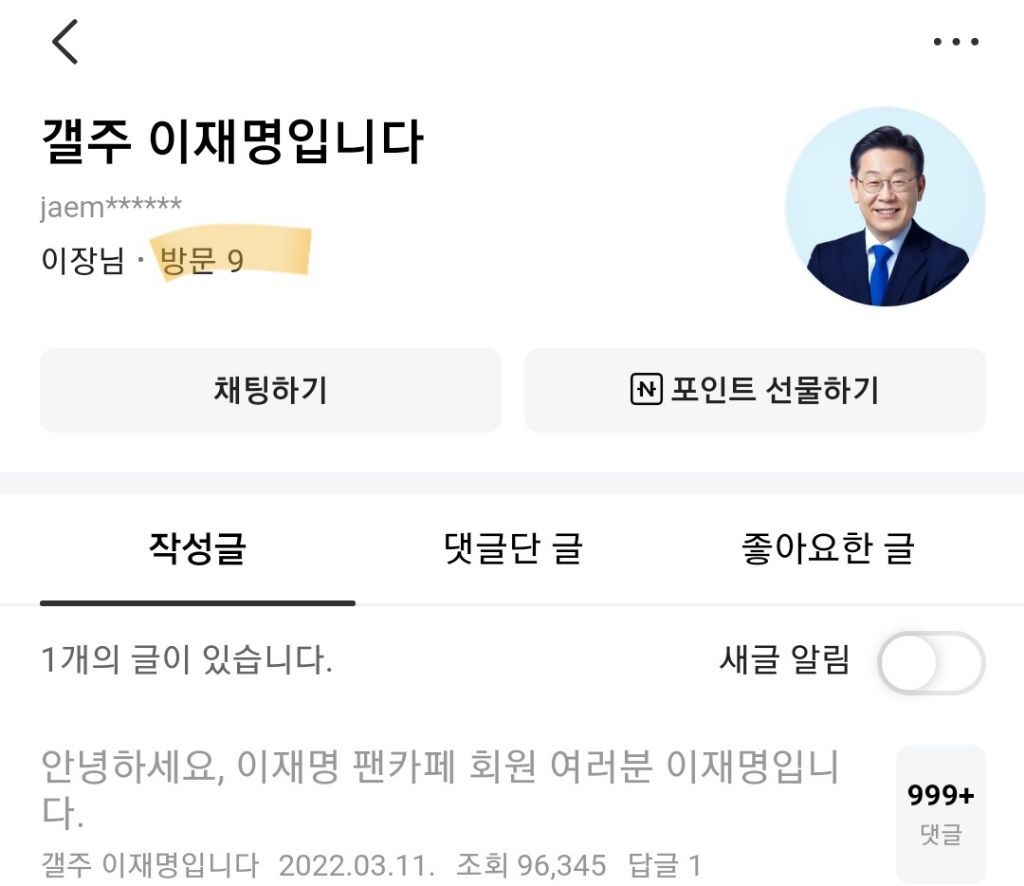Switch to the 댓글단 글 tab

click(512, 548)
